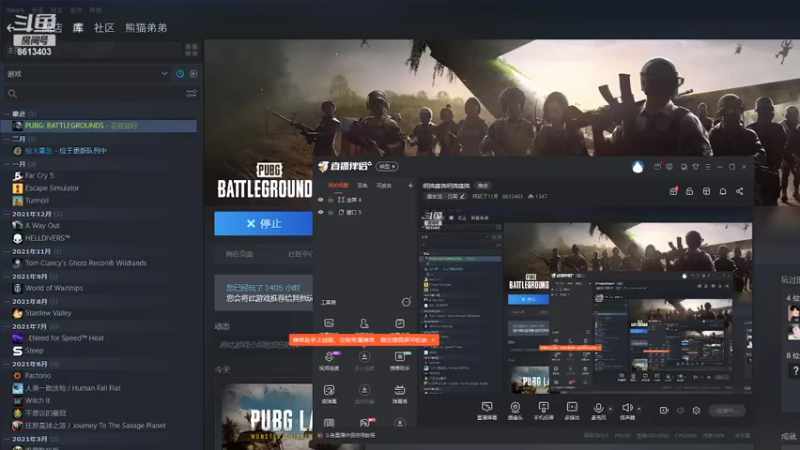Click 修改 button beside stream title
The height and width of the screenshot is (450, 800).
[x=483, y=186]
